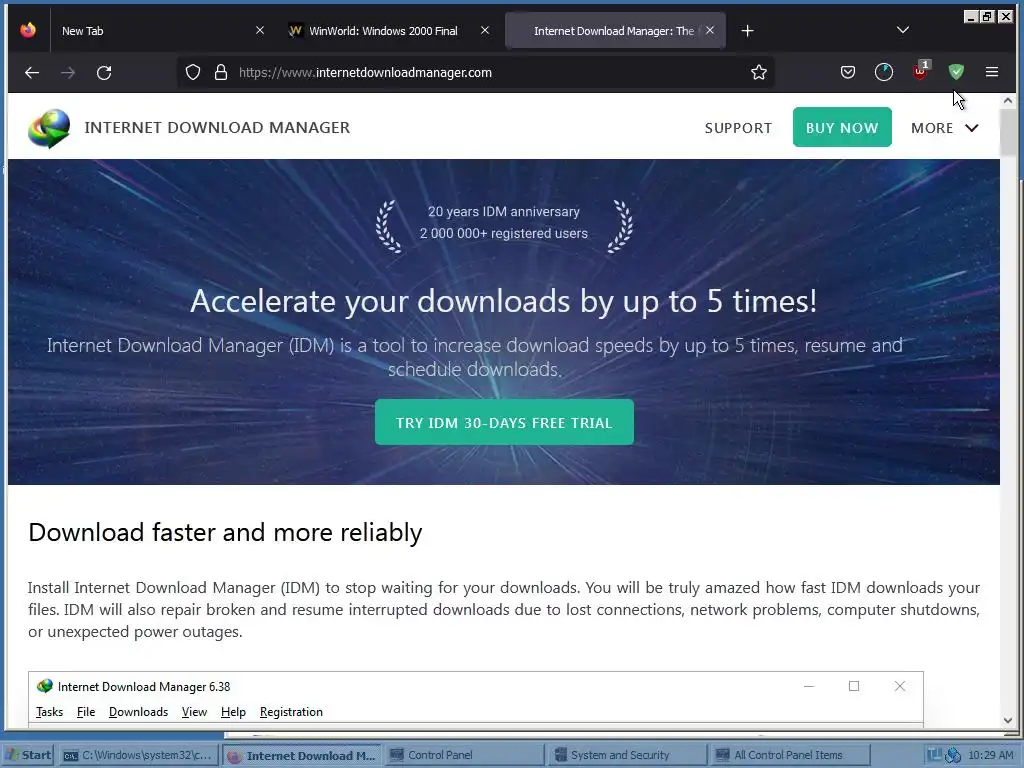Open the SUPPORT link

(738, 128)
